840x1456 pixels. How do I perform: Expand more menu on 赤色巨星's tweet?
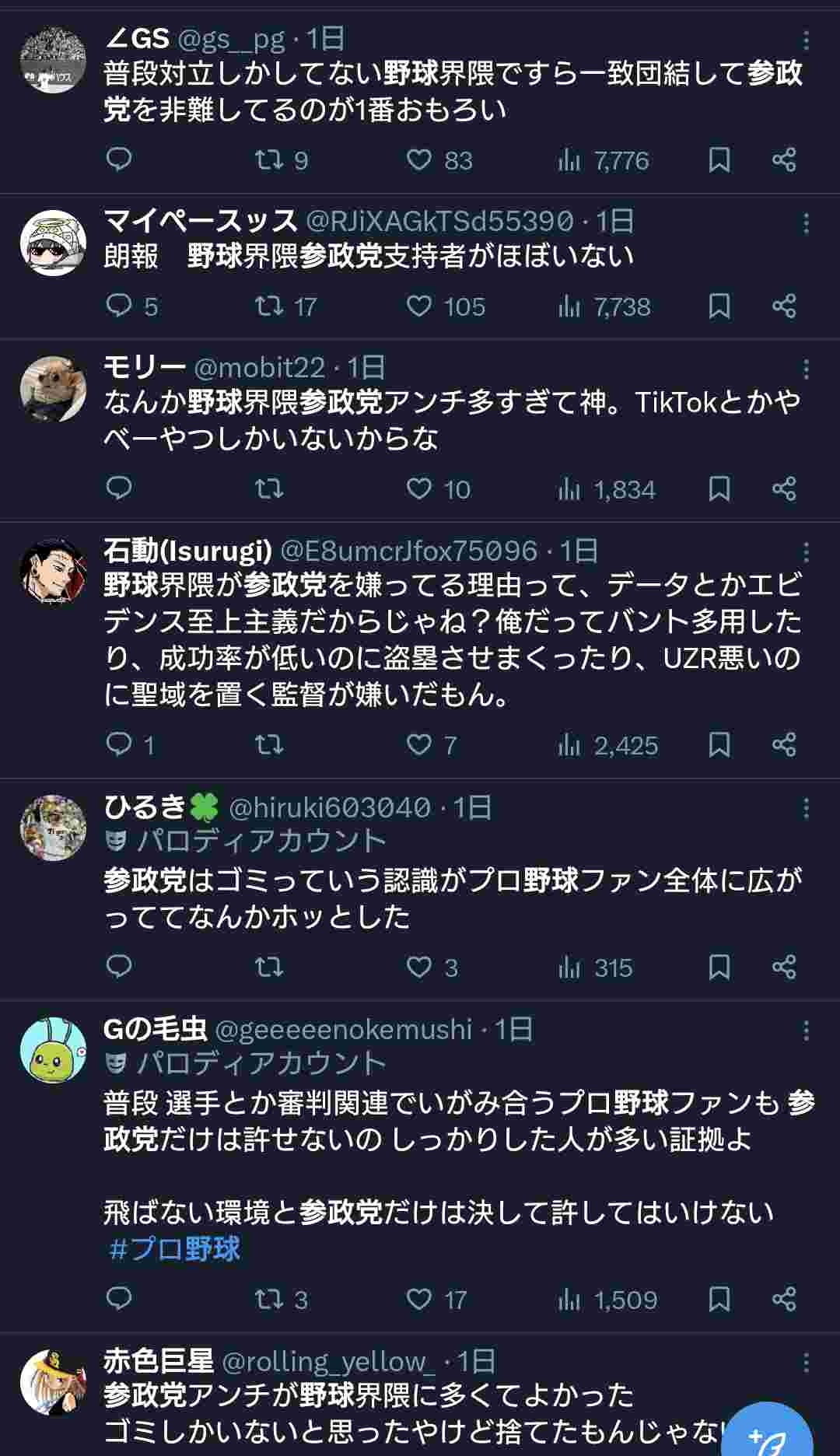pyautogui.click(x=806, y=1363)
